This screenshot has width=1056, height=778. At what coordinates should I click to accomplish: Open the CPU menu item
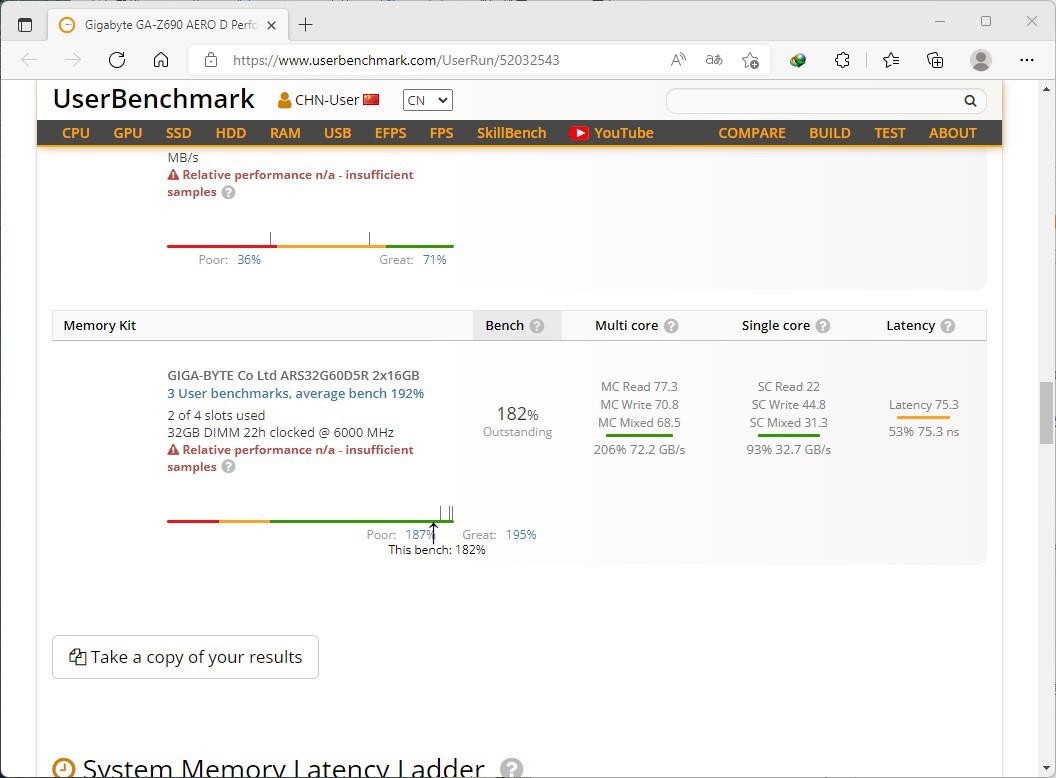coord(76,133)
